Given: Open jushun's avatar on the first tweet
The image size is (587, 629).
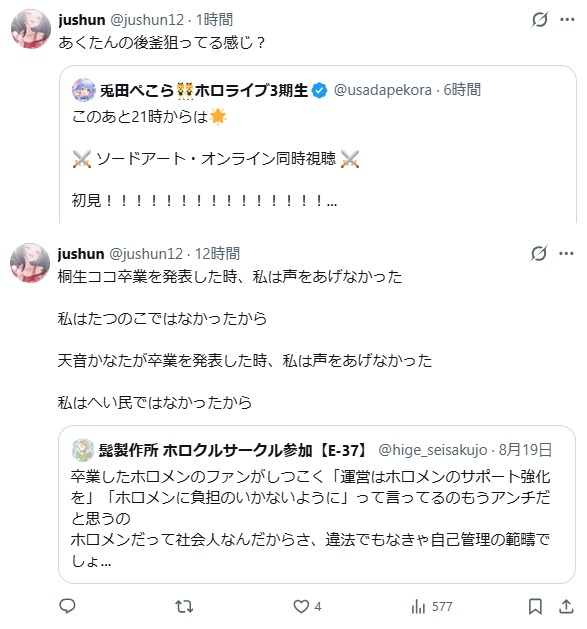Looking at the screenshot, I should 31,29.
